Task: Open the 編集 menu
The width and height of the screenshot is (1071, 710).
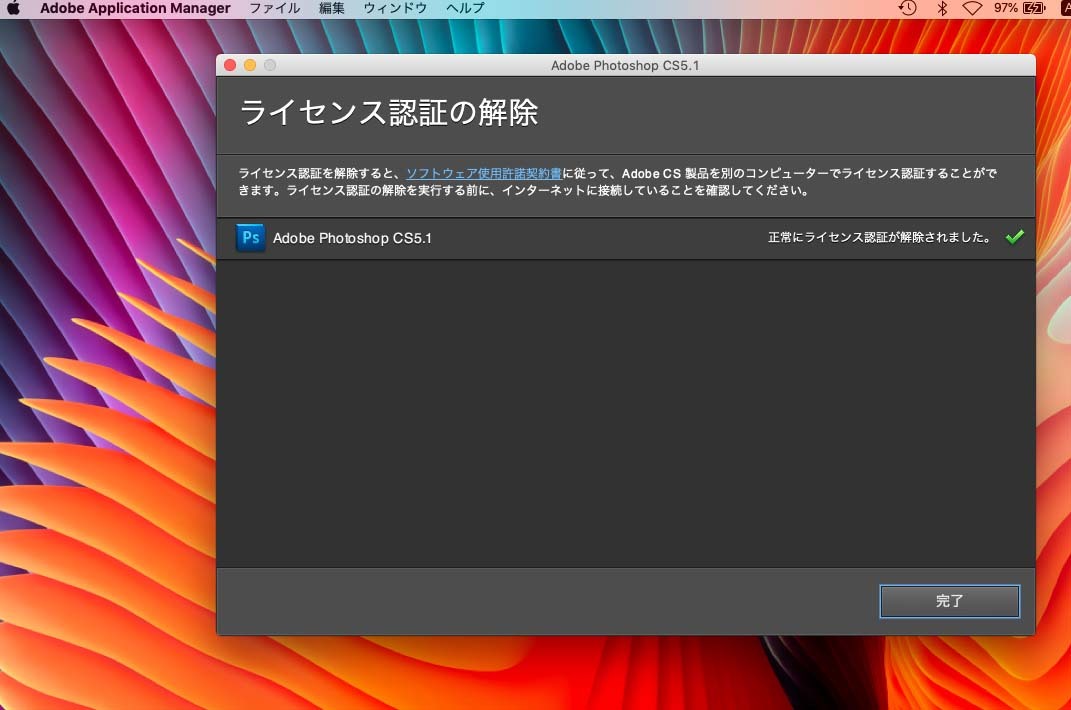Action: tap(332, 8)
